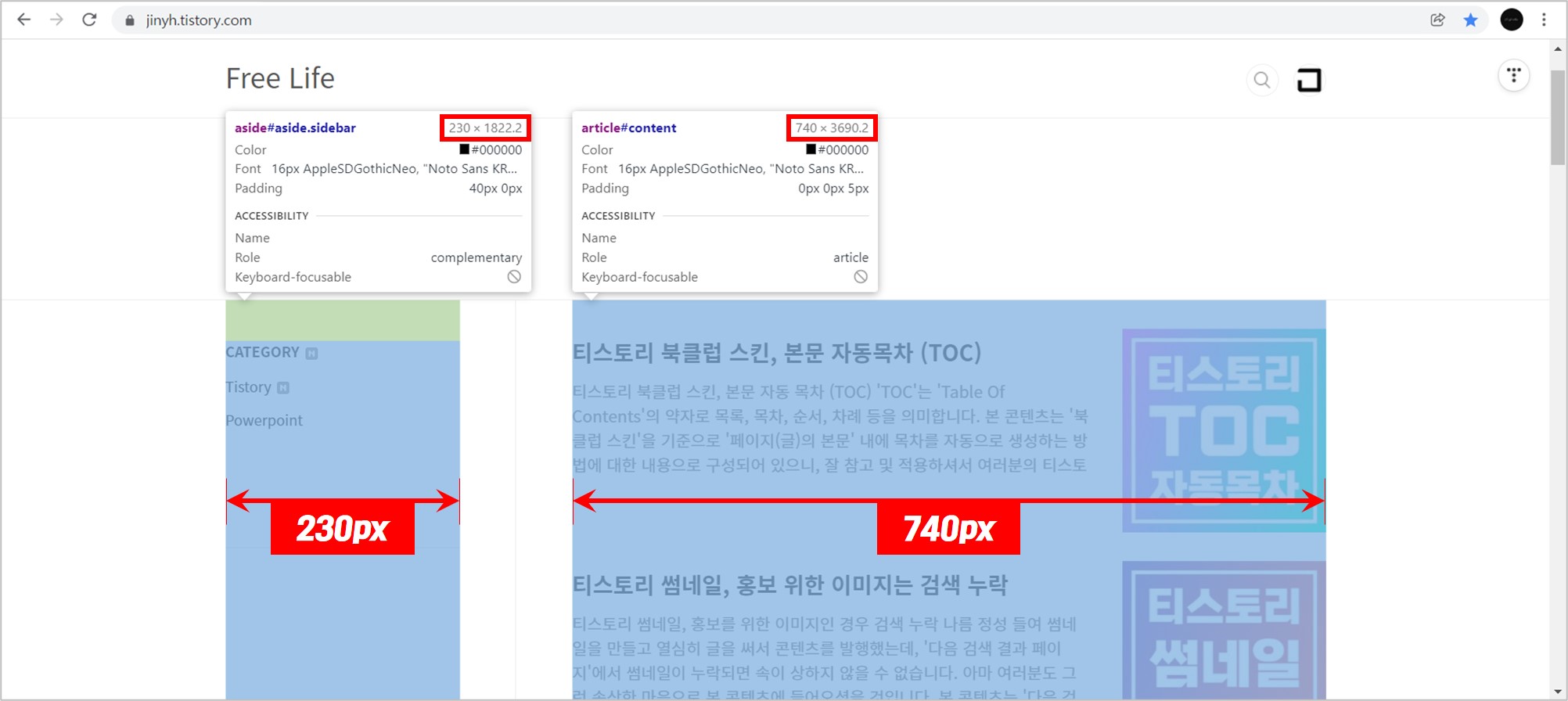Click the not-focusable icon in the article tooltip
The image size is (1568, 701).
pyautogui.click(x=861, y=276)
